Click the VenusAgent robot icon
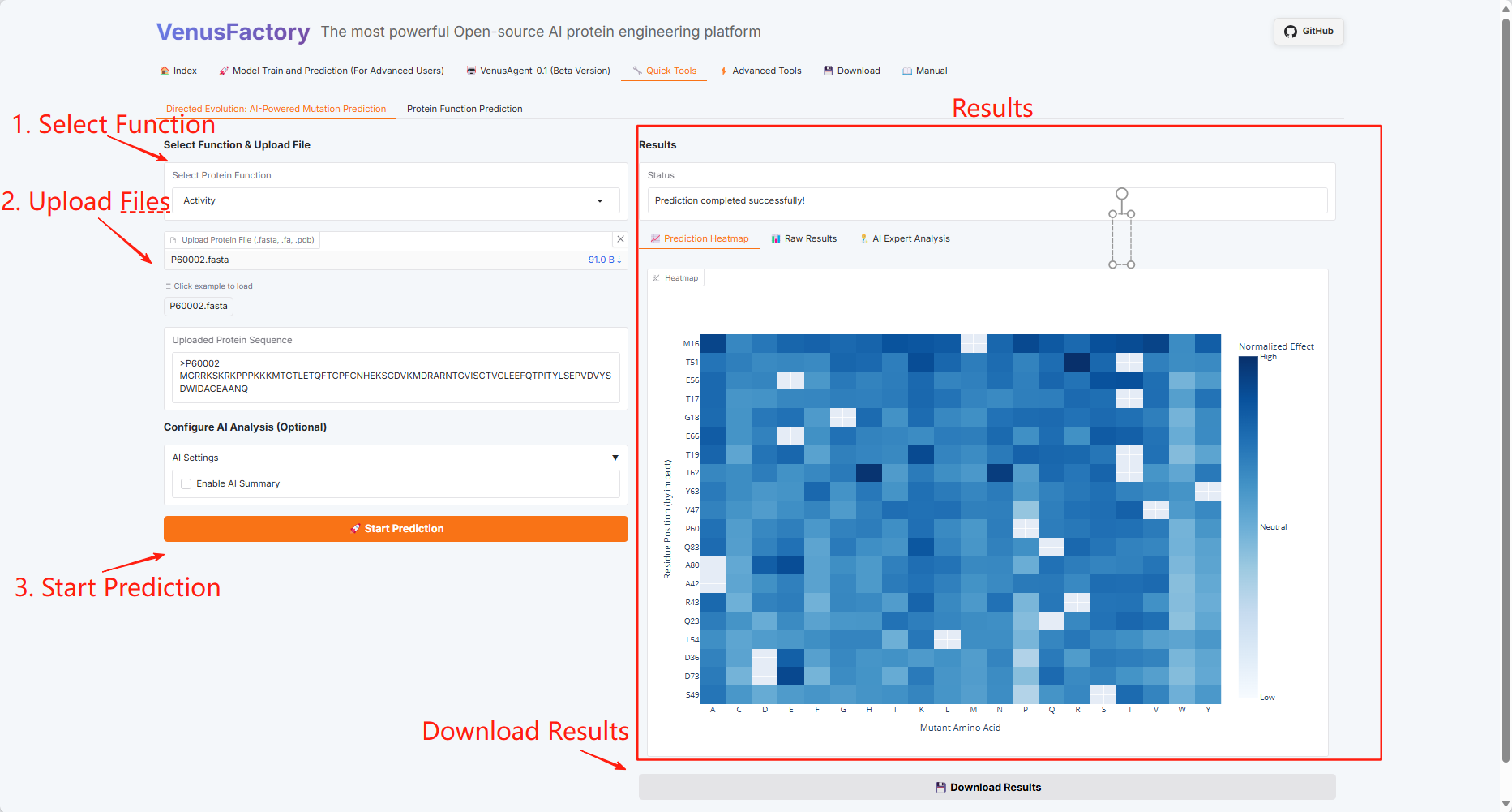 point(471,71)
